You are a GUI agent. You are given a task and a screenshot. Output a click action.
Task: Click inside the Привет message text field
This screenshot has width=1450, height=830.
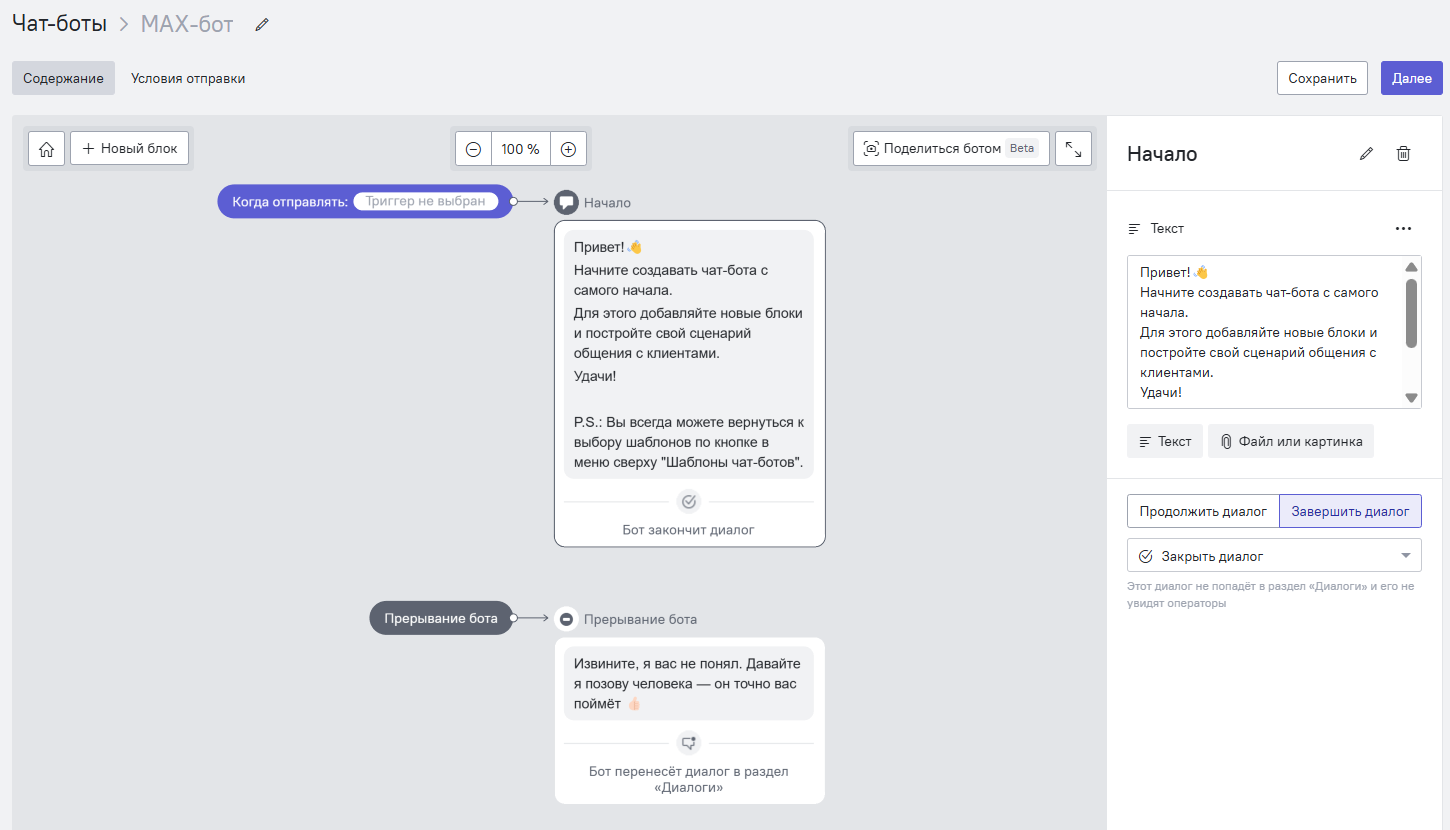click(1260, 332)
